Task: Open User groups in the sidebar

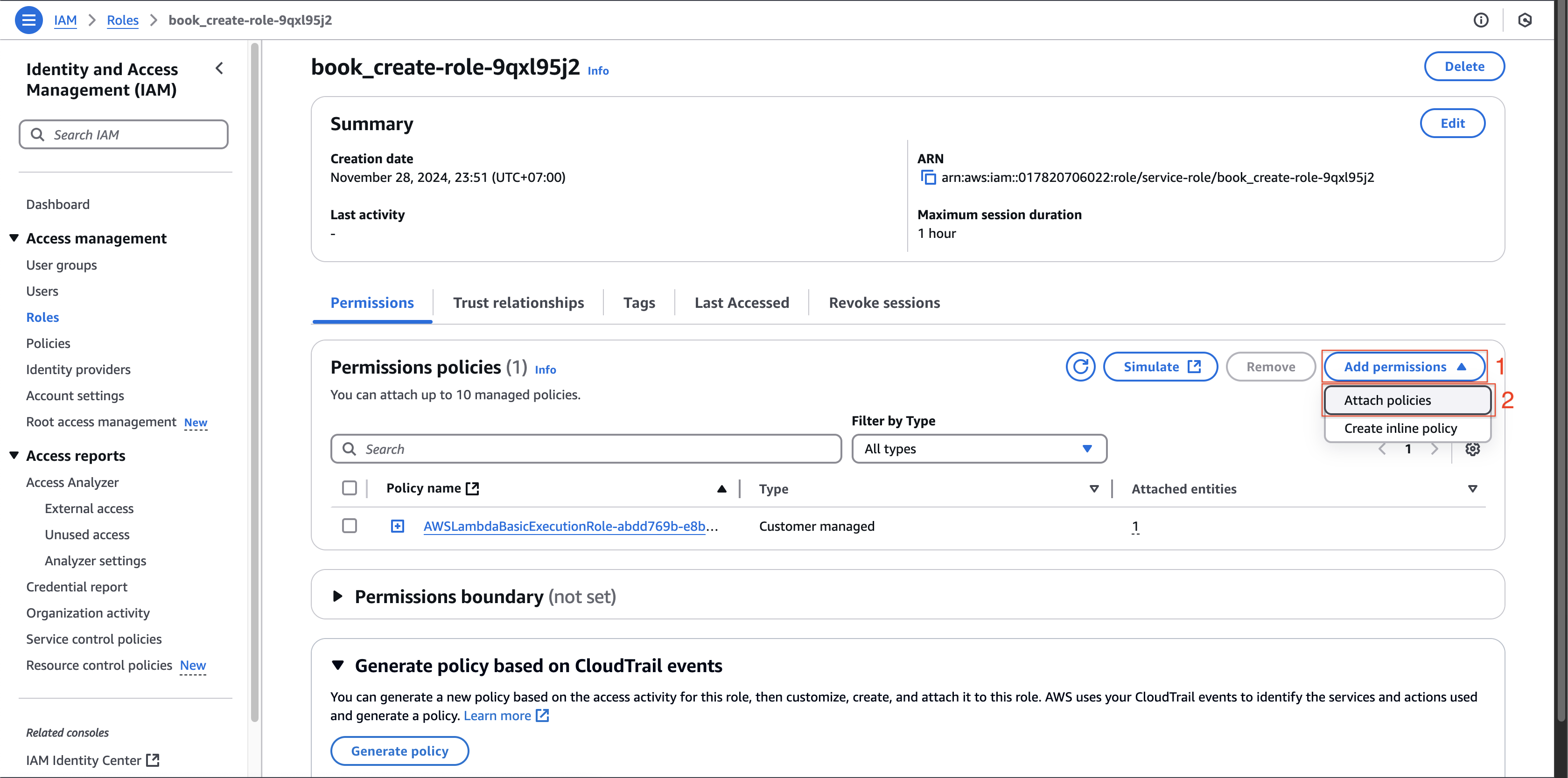Action: [x=62, y=265]
